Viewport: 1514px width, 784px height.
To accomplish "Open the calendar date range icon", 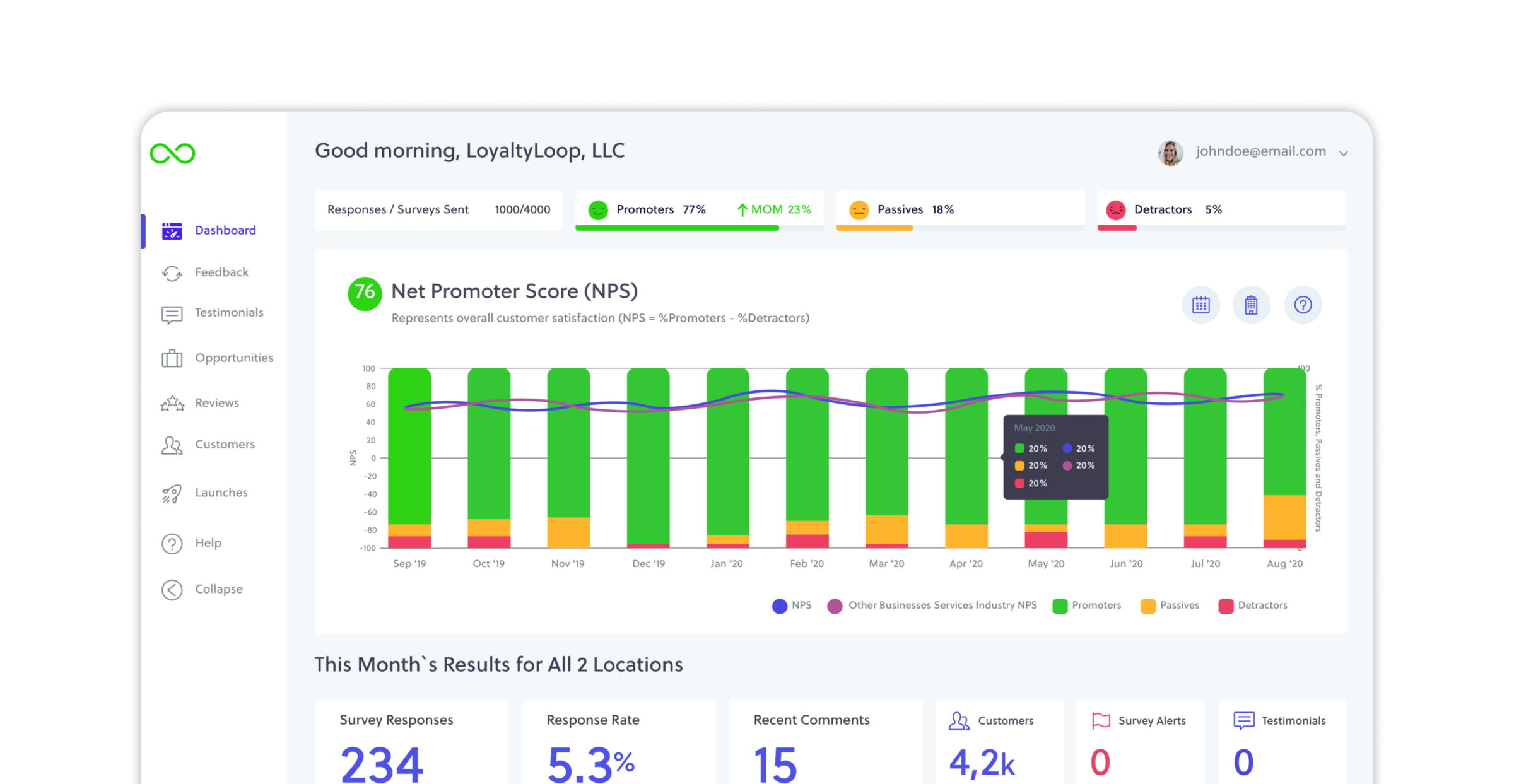I will coord(1200,305).
